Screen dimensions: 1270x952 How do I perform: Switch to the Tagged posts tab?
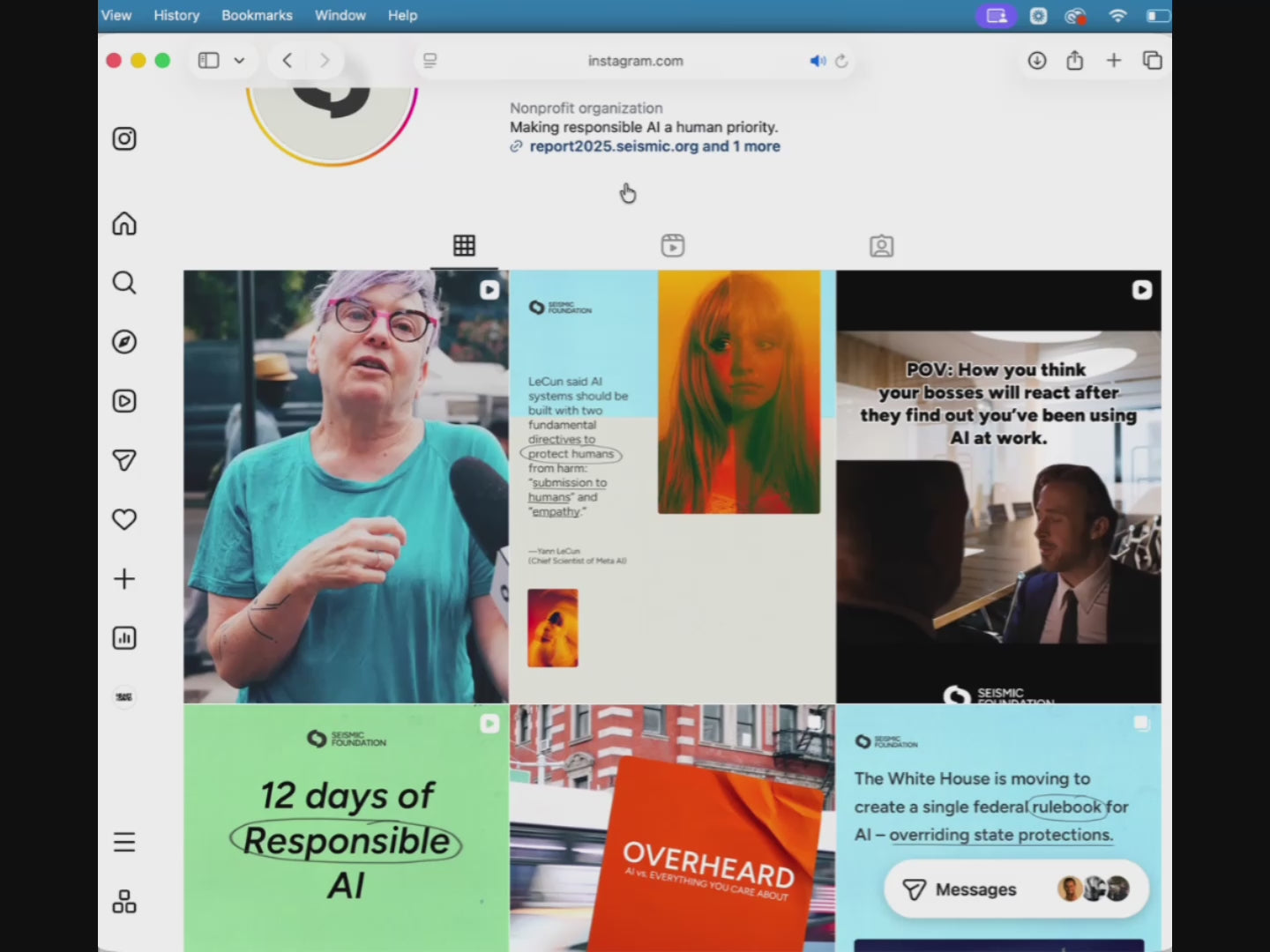click(x=881, y=246)
